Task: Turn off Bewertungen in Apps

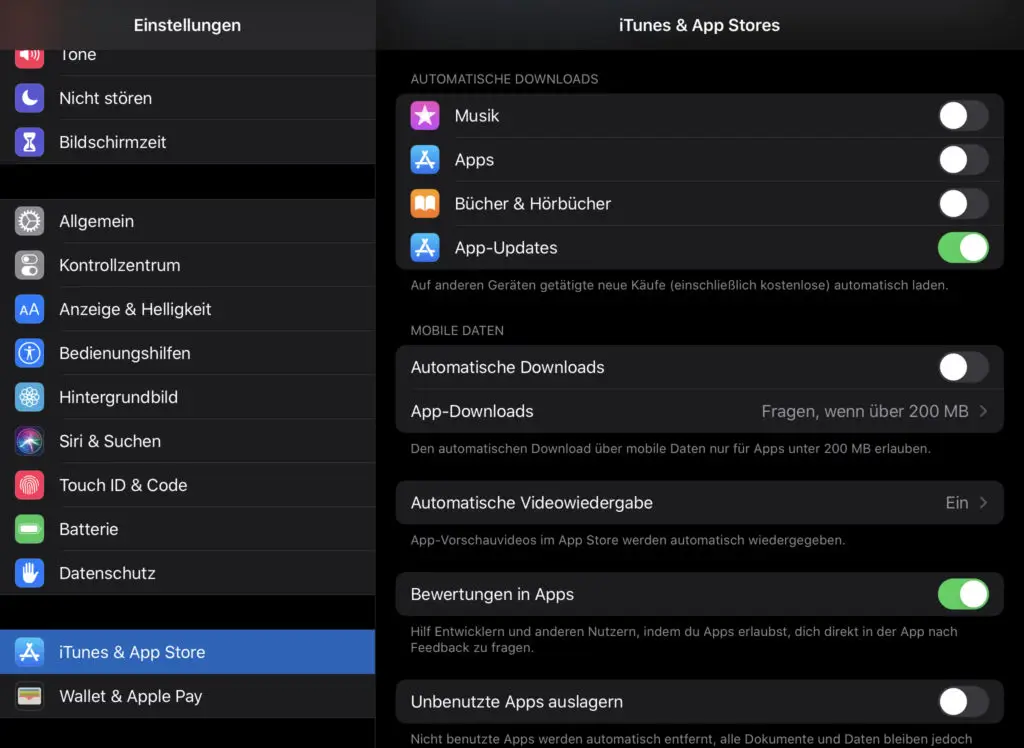Action: [962, 594]
